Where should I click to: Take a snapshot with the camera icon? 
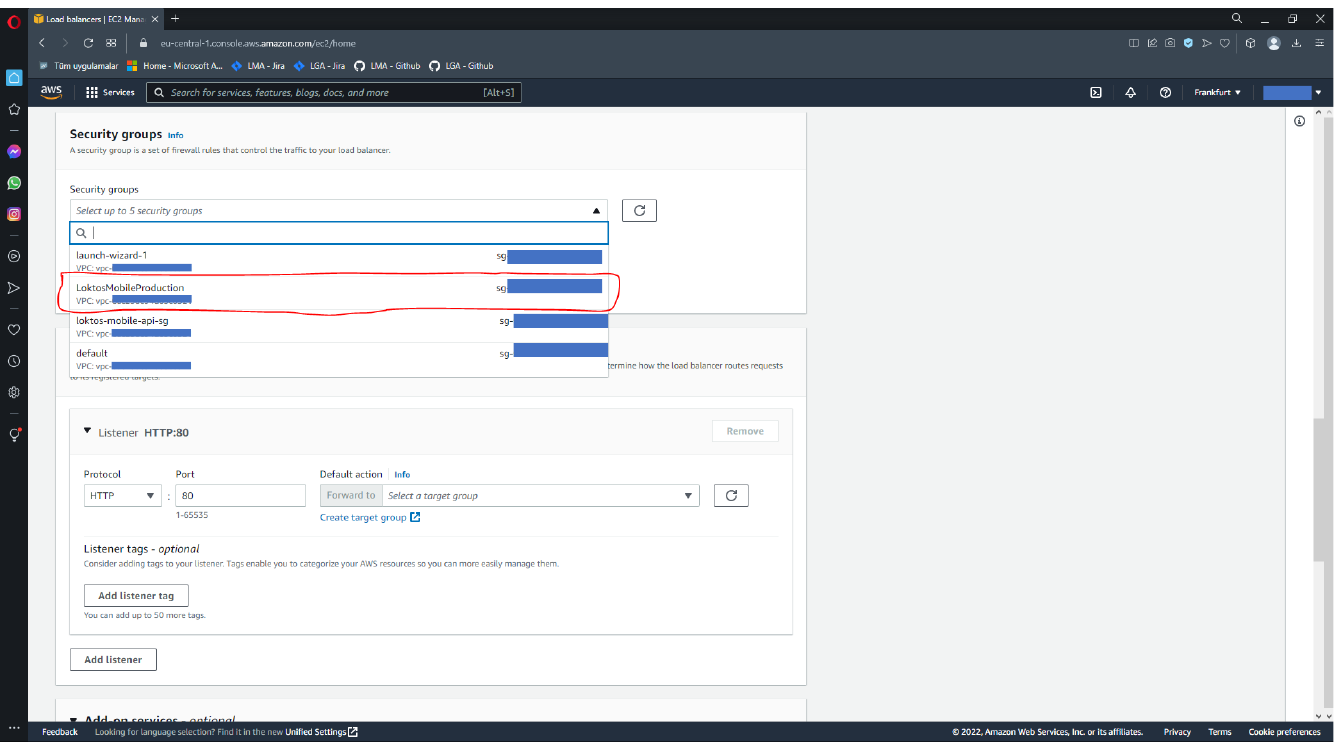(x=1170, y=43)
